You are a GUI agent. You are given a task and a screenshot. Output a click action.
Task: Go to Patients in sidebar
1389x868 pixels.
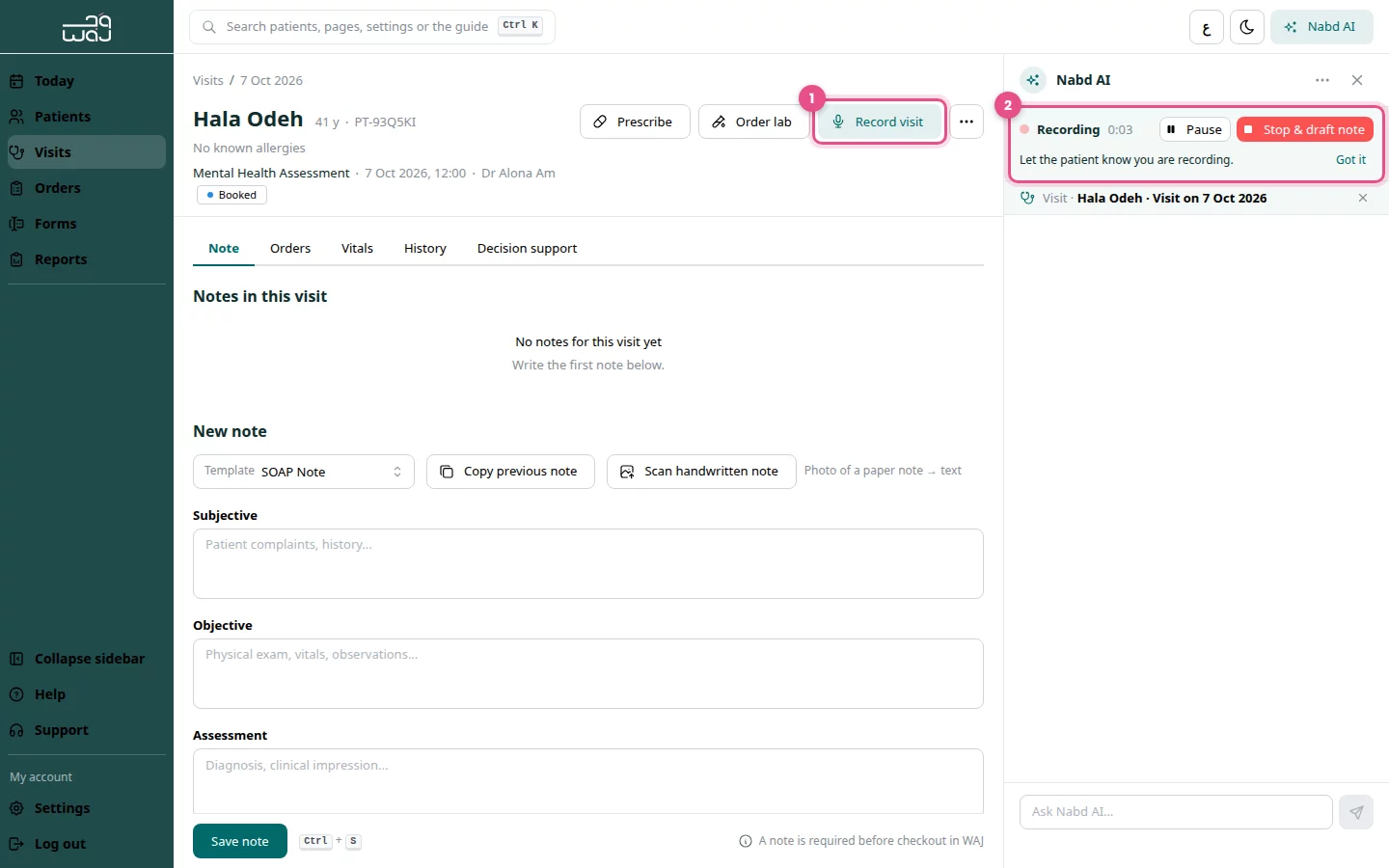[87, 117]
